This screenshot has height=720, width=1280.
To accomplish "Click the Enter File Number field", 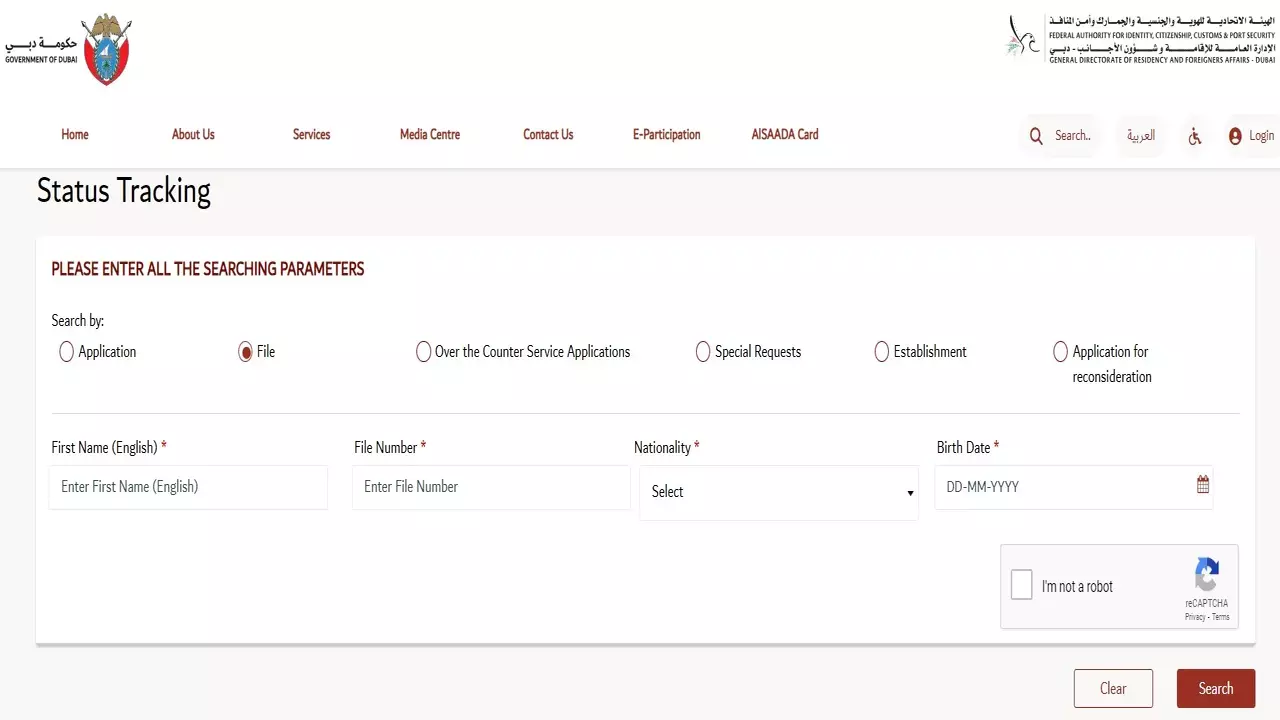I will tap(490, 487).
